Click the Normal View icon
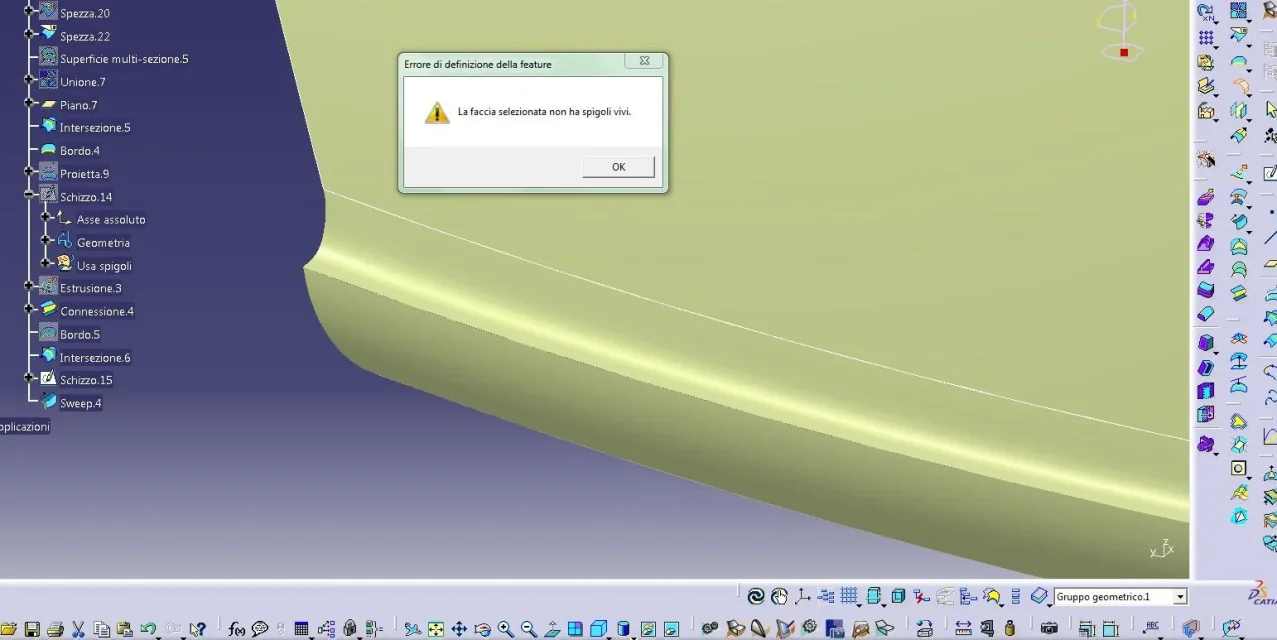 (551, 629)
